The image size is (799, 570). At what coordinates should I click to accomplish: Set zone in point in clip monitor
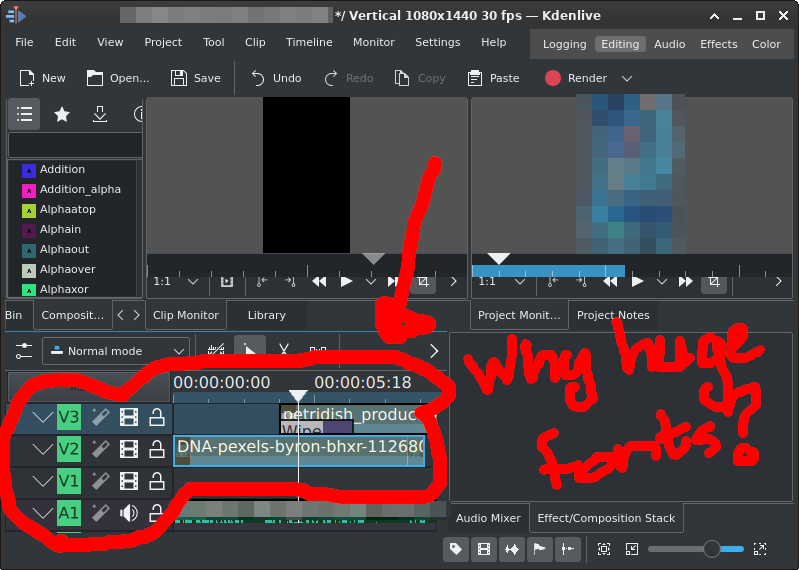coord(262,282)
